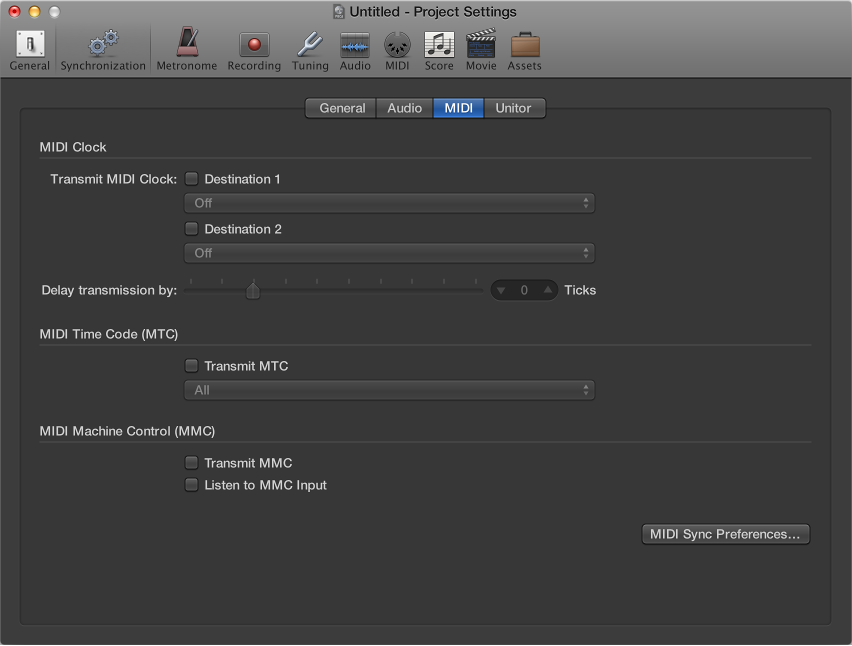This screenshot has height=646, width=852.
Task: Click the Ticks value stepper up arrow
Action: click(x=546, y=290)
